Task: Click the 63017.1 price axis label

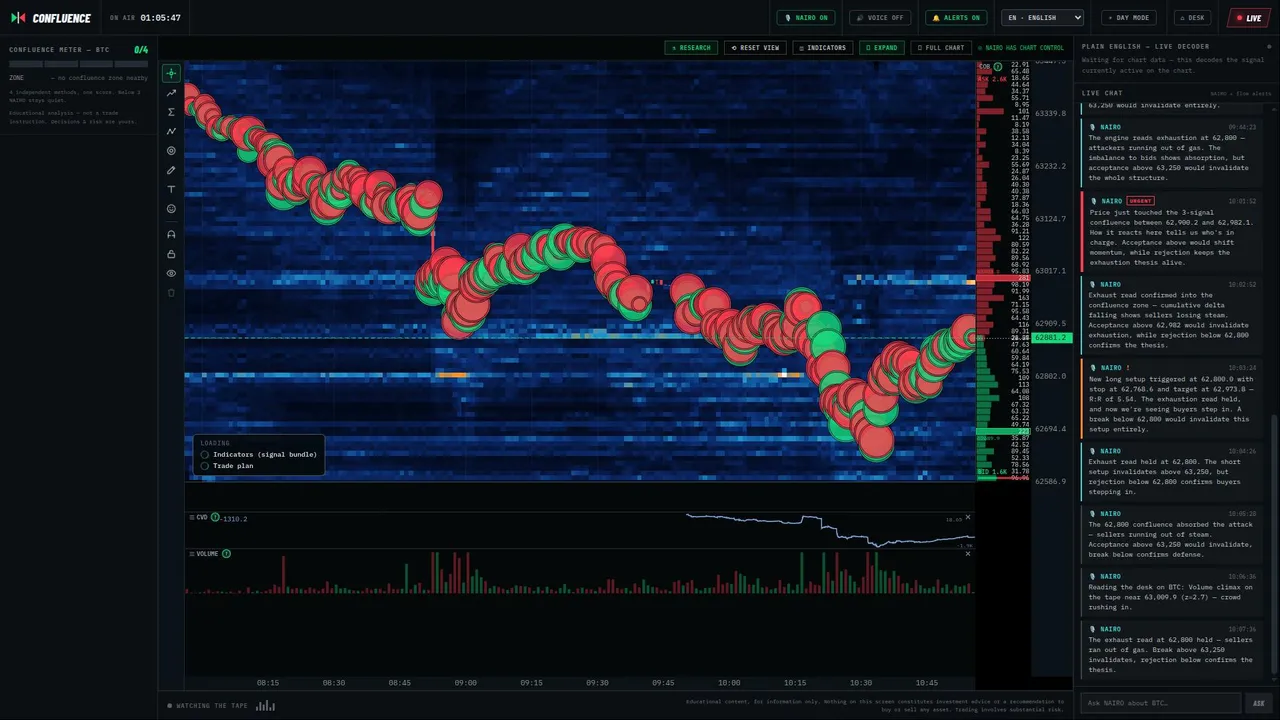Action: (x=1051, y=271)
